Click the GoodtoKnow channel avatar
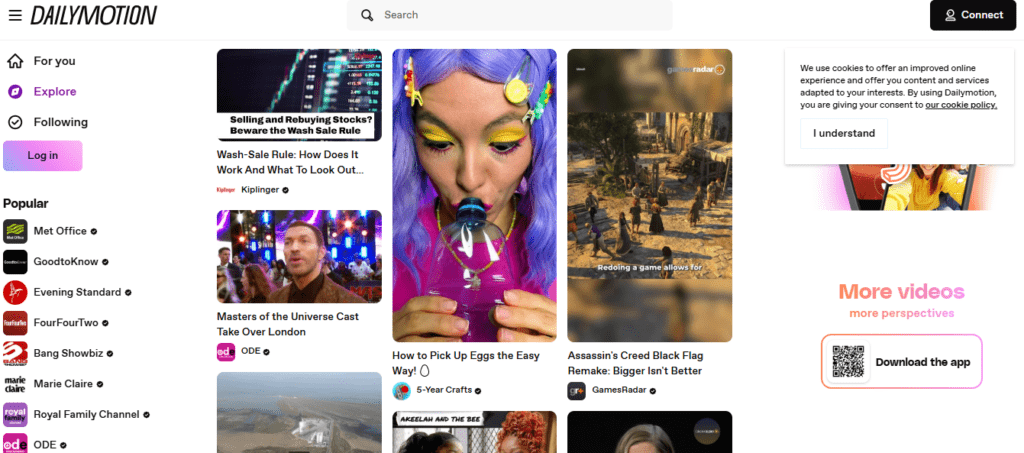This screenshot has width=1024, height=453. (x=15, y=262)
